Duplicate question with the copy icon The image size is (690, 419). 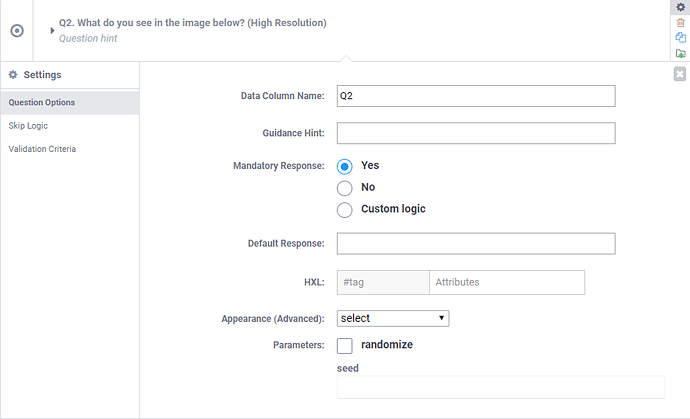[x=681, y=37]
